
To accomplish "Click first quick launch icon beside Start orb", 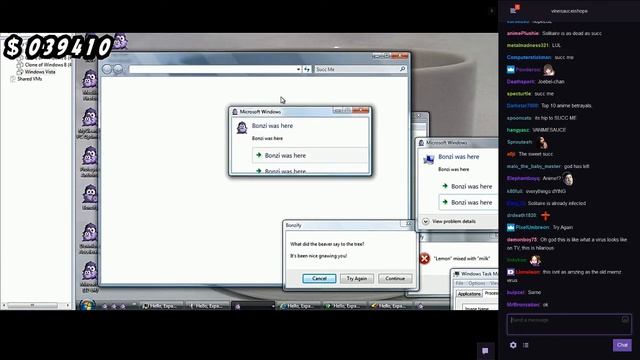I will [x=104, y=306].
